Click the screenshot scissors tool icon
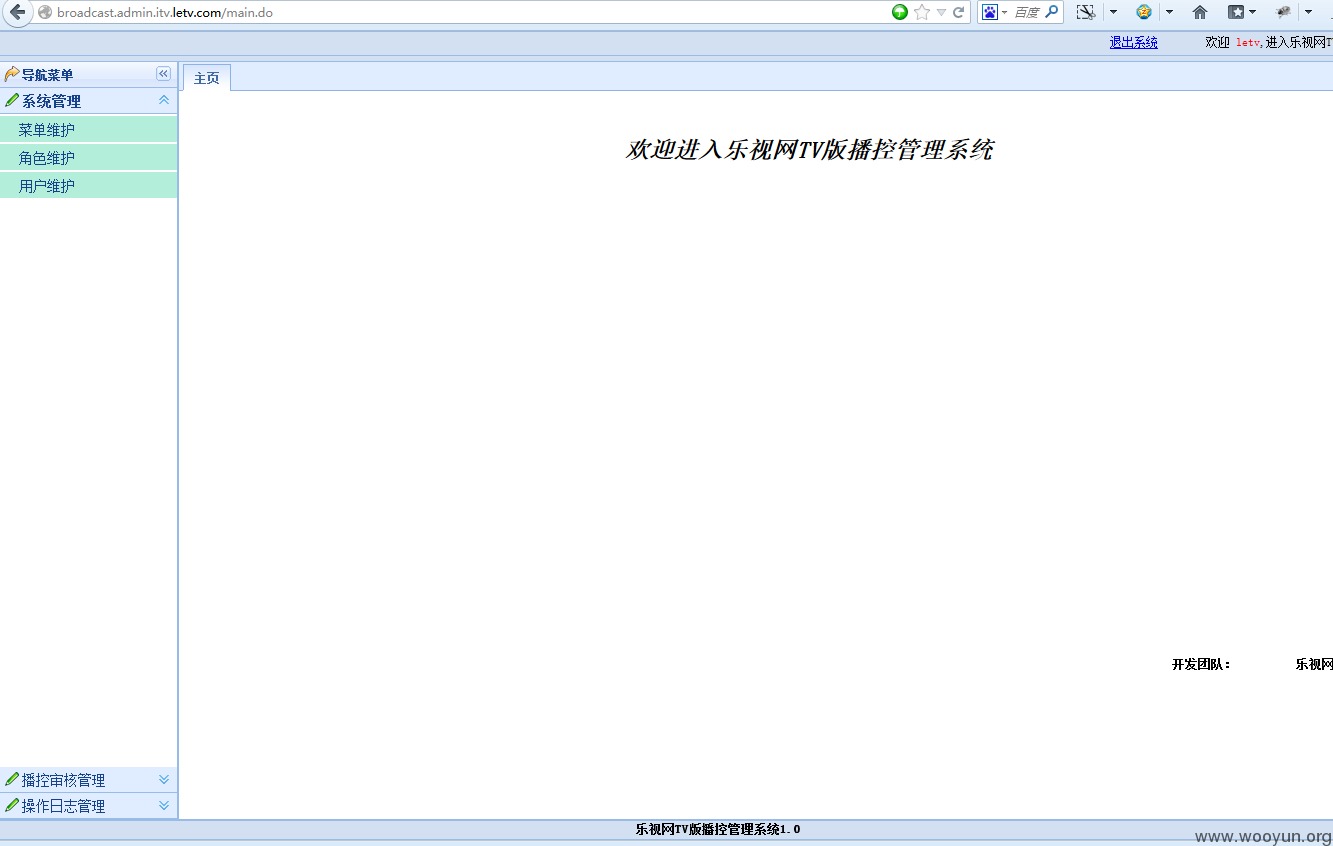This screenshot has width=1333, height=846. (1086, 12)
